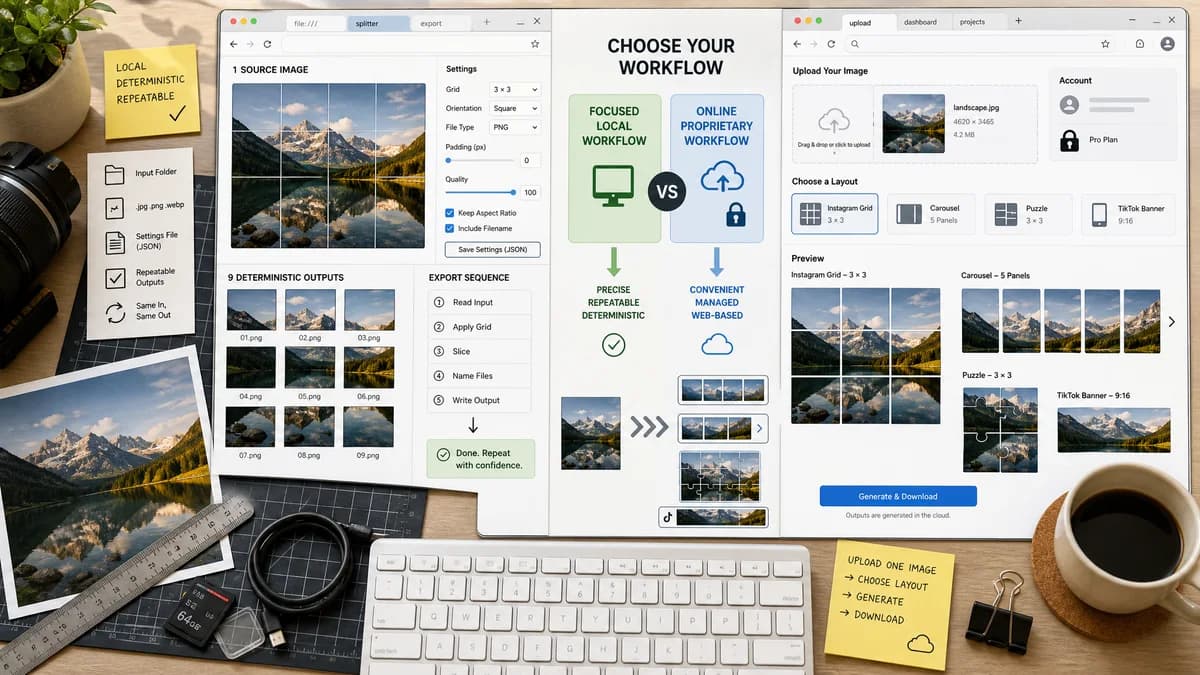Reload the page in the splitter window
Image resolution: width=1200 pixels, height=675 pixels.
tap(267, 44)
